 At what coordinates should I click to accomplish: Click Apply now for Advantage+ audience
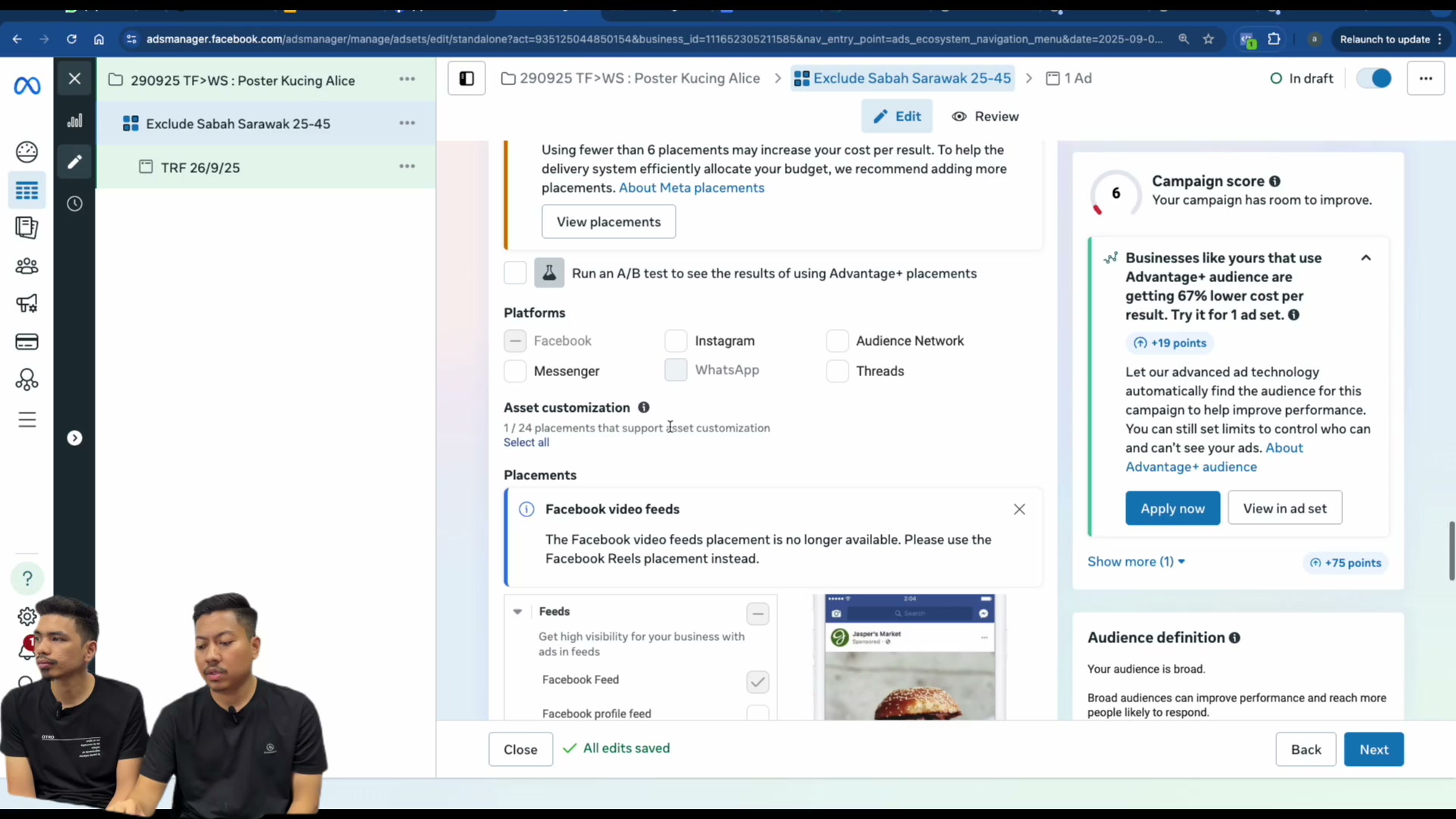pos(1172,509)
